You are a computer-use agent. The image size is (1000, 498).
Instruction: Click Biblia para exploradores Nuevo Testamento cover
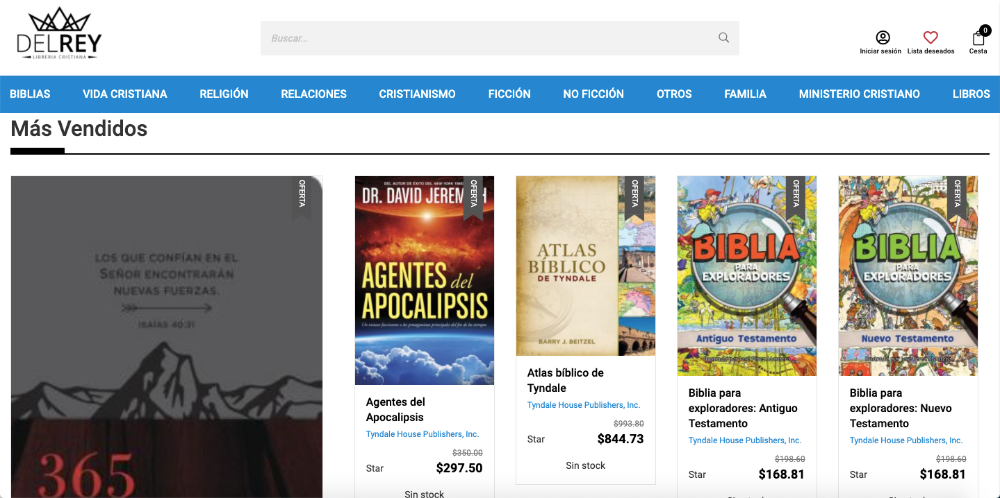[907, 276]
